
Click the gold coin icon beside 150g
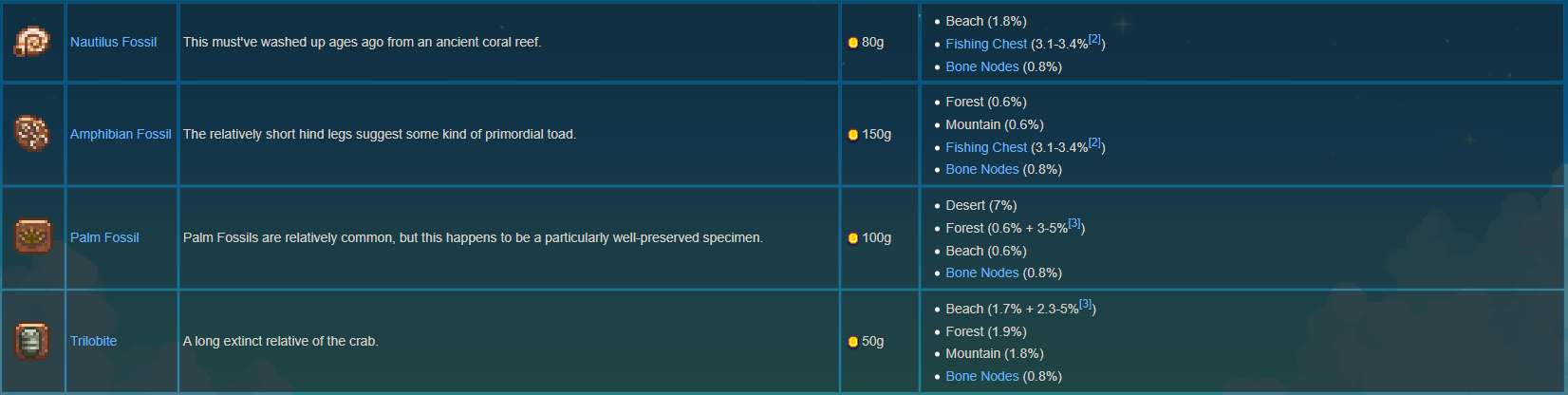pos(852,135)
